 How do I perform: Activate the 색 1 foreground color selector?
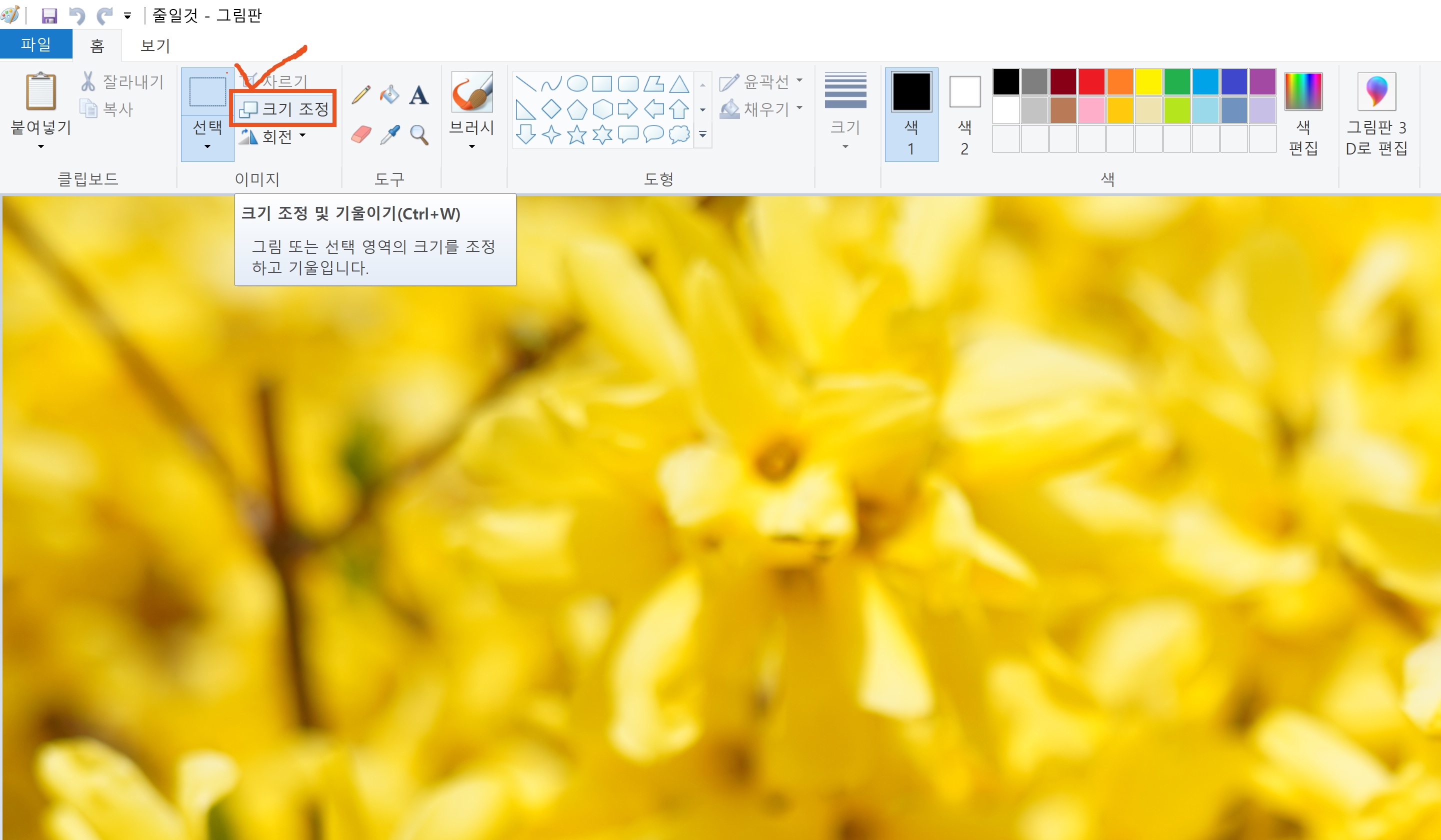(x=911, y=114)
